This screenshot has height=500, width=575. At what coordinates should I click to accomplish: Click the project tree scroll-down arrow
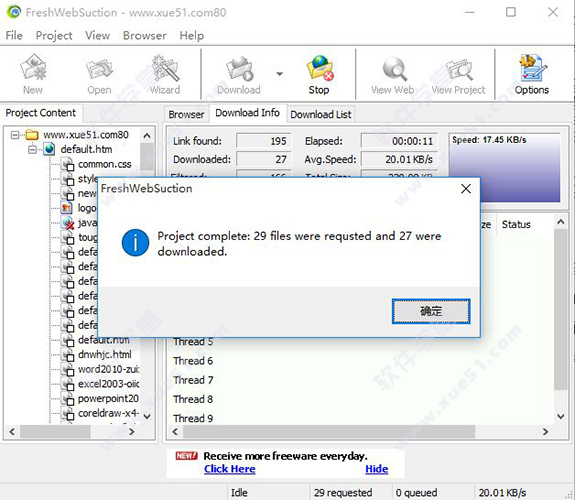(147, 416)
